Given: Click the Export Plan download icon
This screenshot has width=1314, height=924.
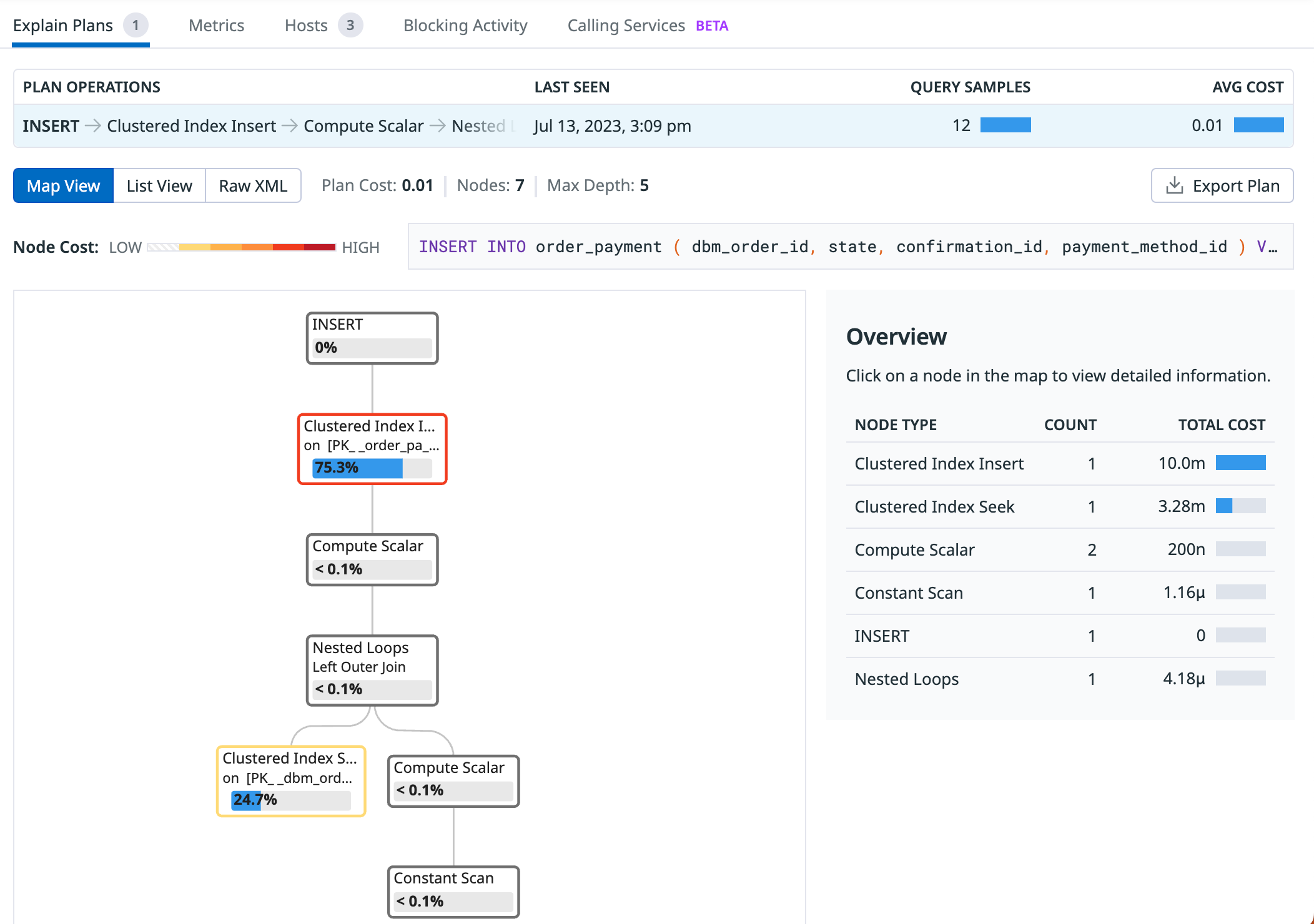Looking at the screenshot, I should (1174, 185).
